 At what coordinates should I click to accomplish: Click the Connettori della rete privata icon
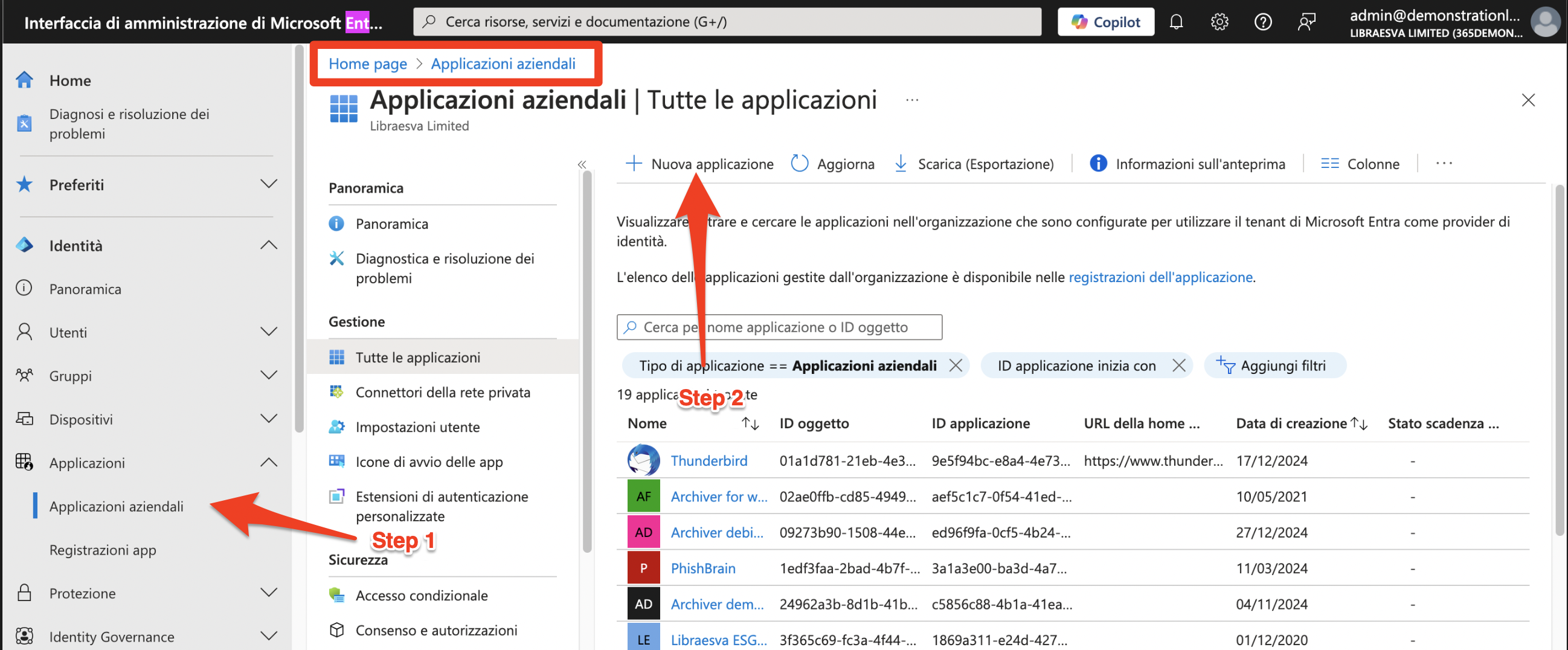point(336,392)
